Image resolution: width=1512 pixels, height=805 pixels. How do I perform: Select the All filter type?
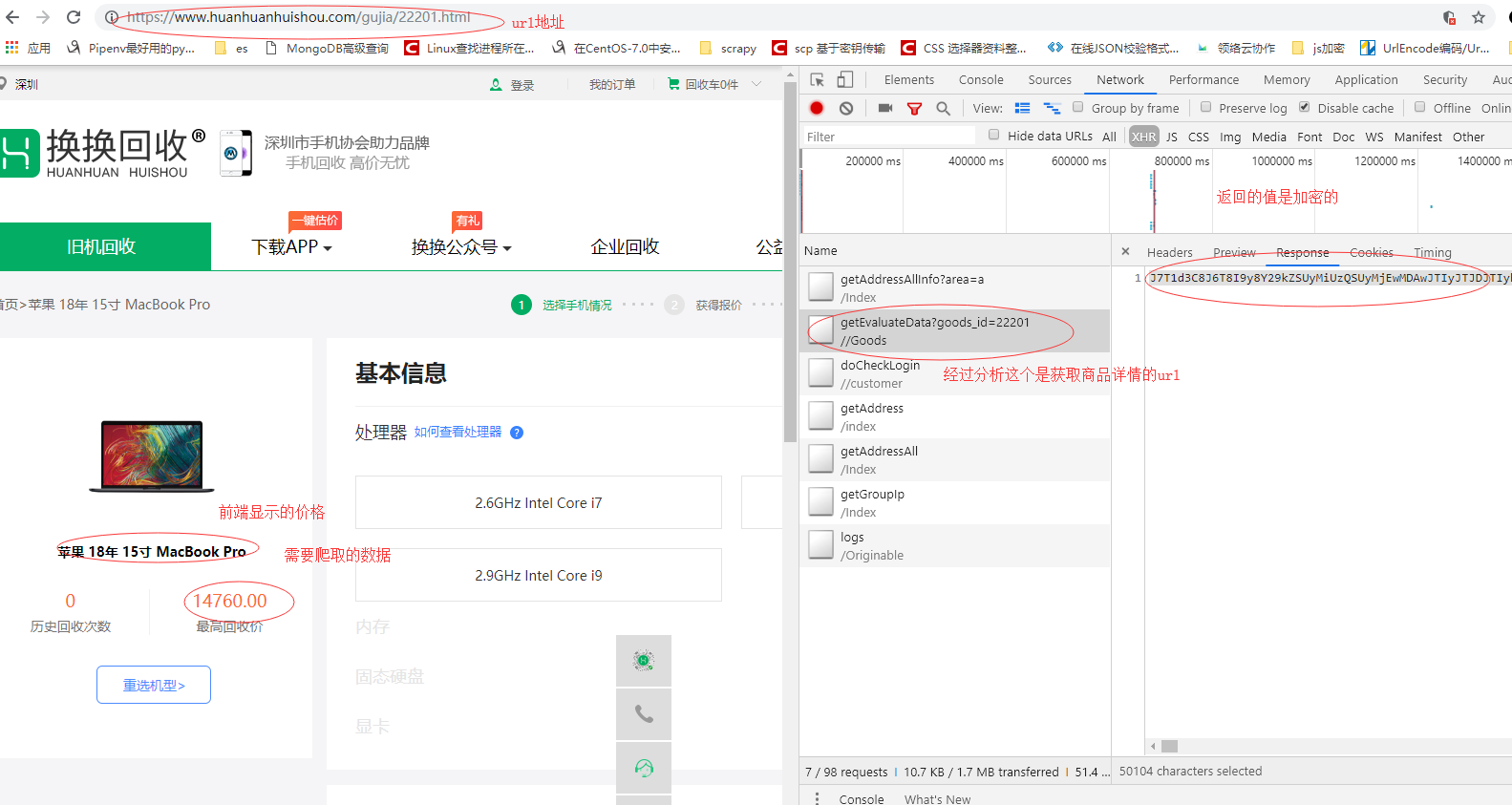click(1109, 137)
